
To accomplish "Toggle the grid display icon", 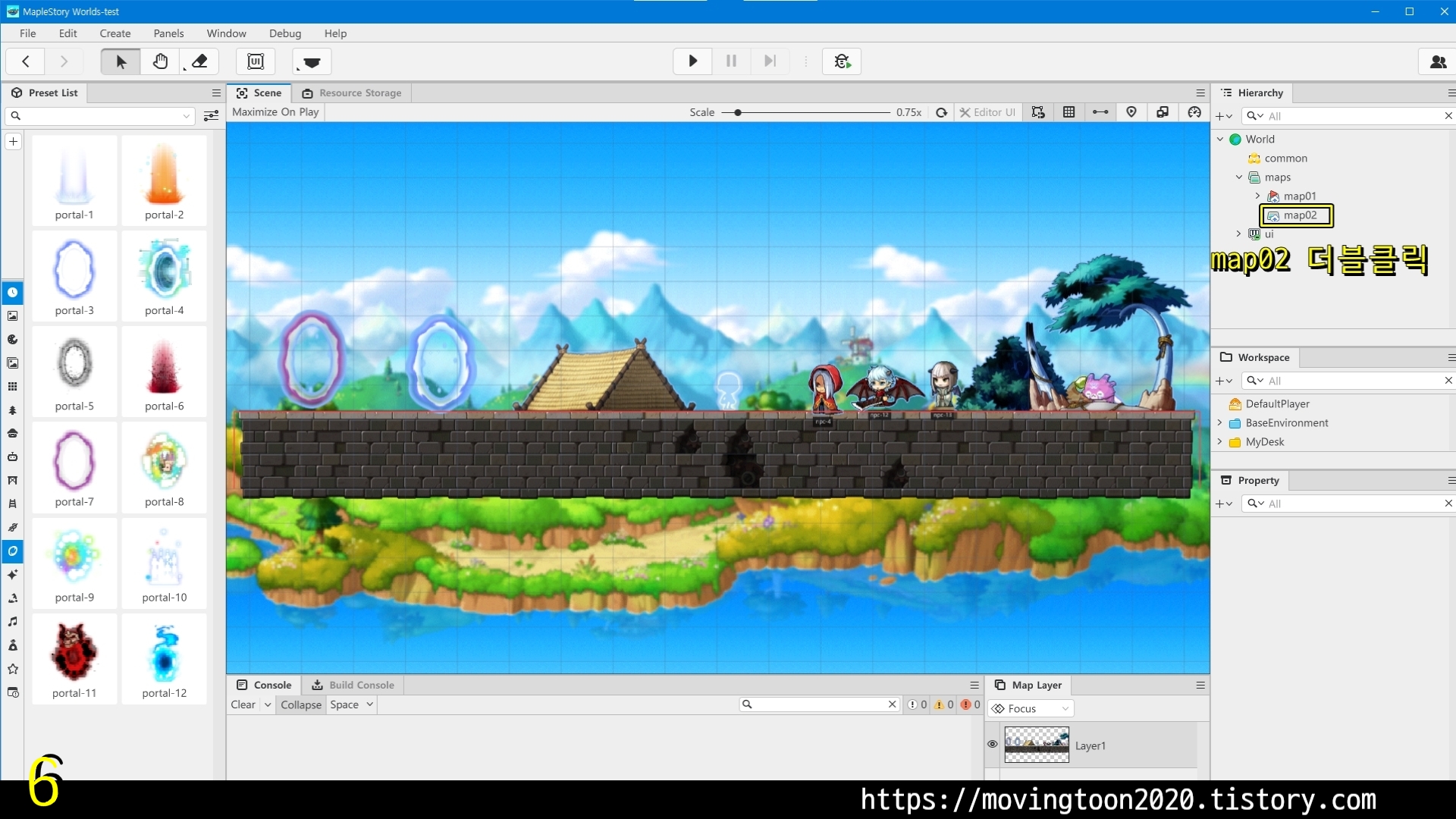I will (1069, 112).
